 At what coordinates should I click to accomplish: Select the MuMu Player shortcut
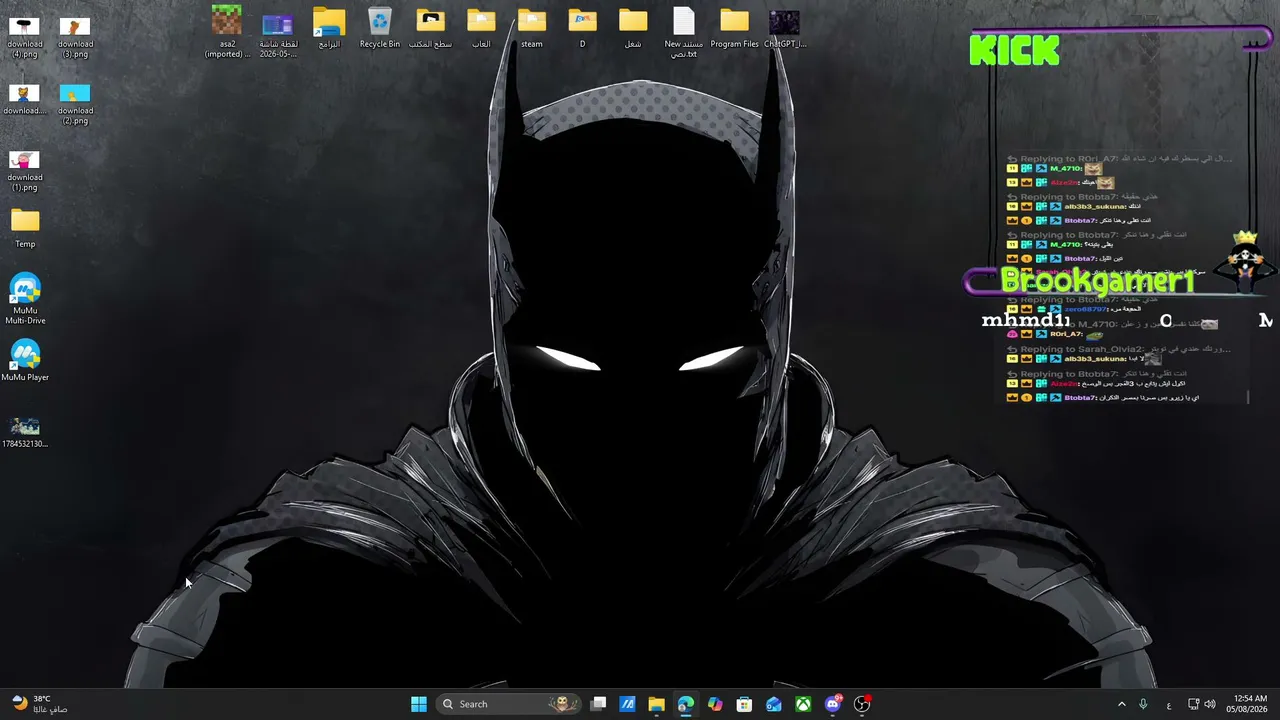[25, 361]
